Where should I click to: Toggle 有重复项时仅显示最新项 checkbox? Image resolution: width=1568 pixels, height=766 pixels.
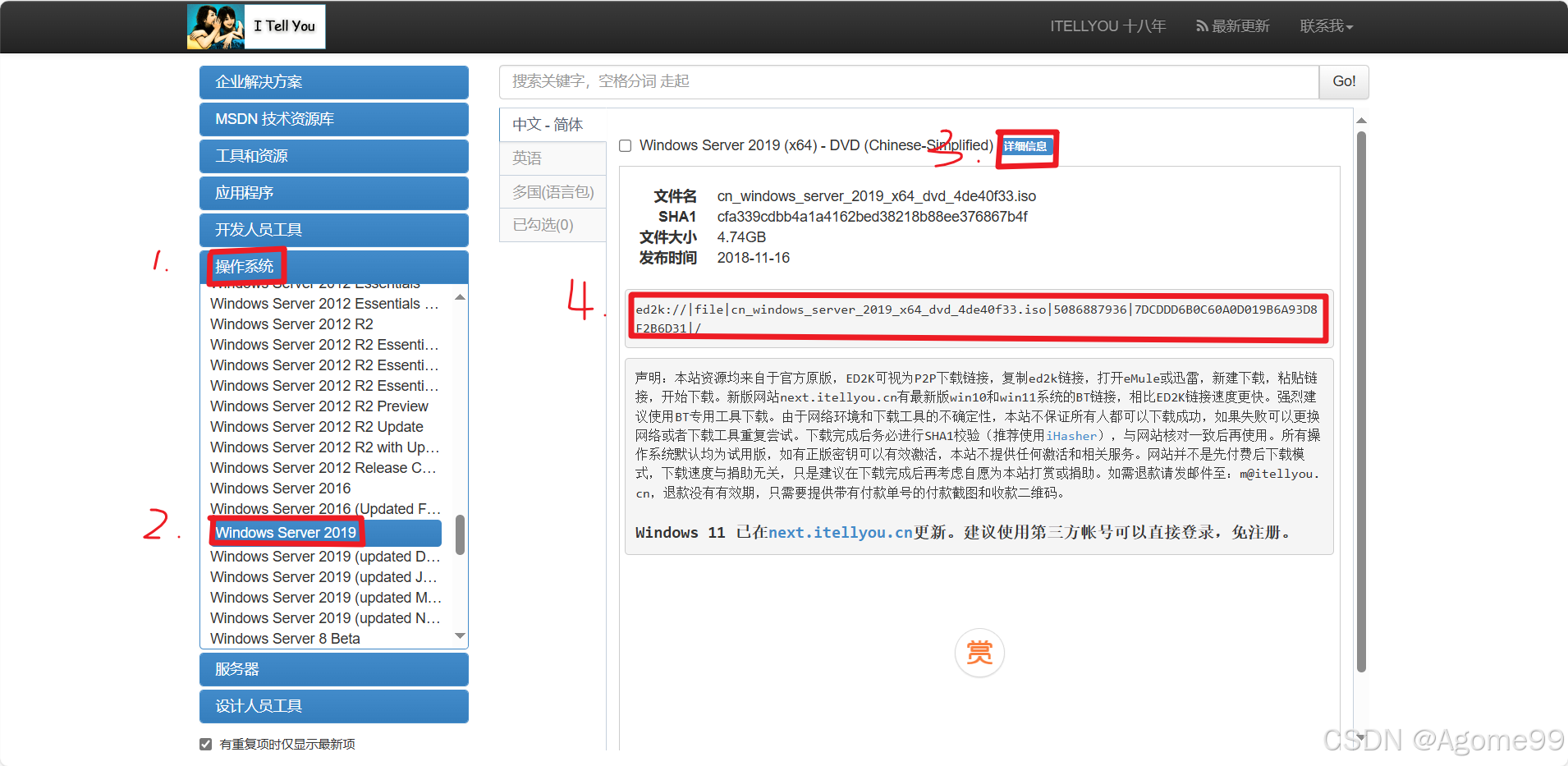click(x=205, y=744)
